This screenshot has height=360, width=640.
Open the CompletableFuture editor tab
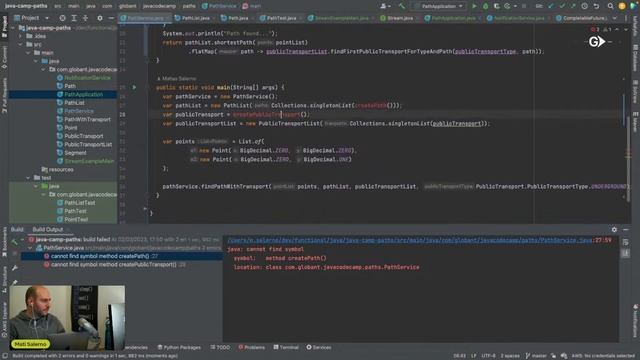click(x=581, y=18)
